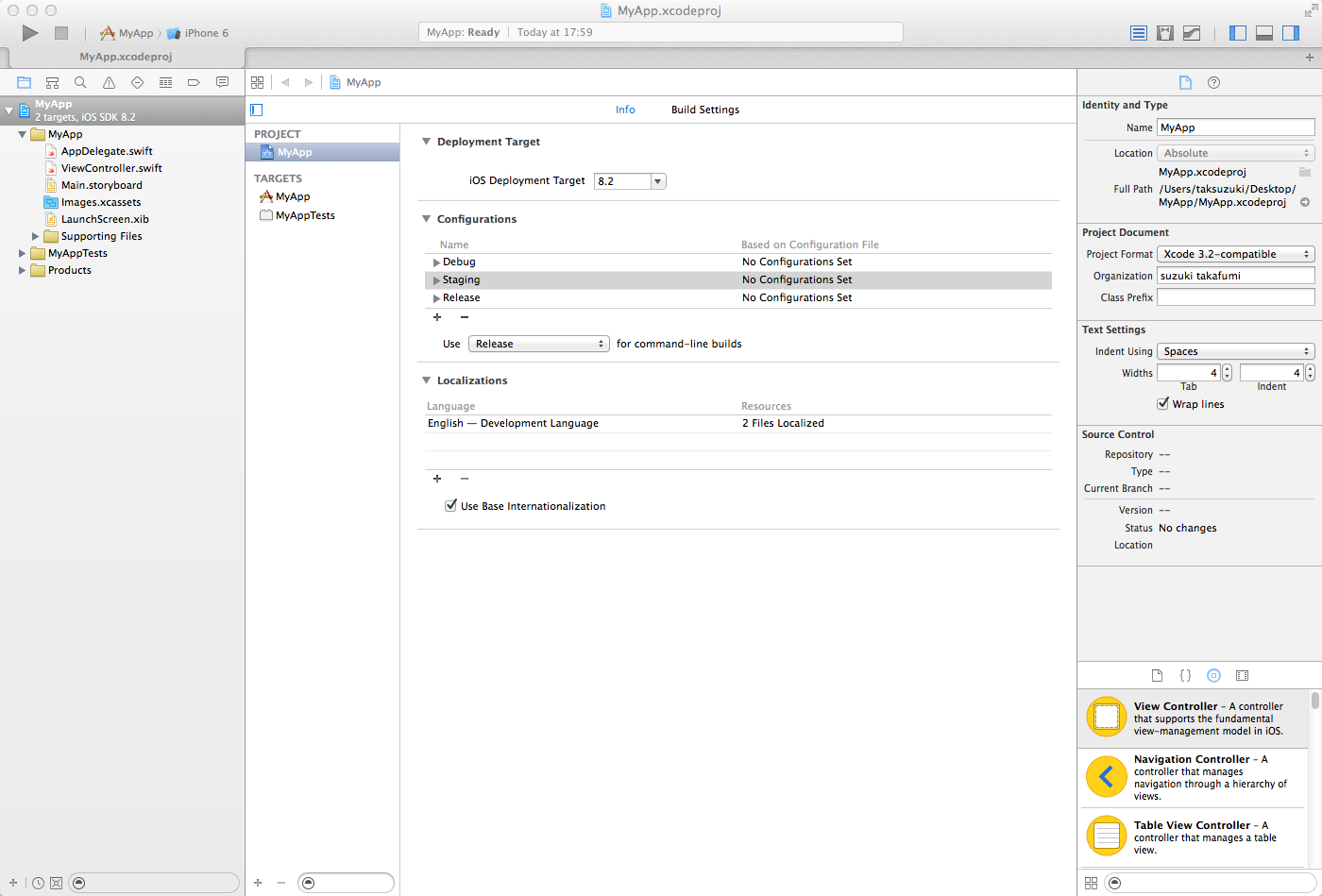
Task: Open the Code Snippet library
Action: (x=1185, y=676)
